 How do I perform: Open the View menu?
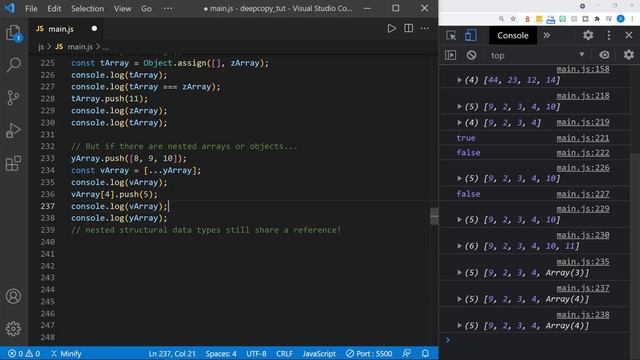click(x=122, y=8)
